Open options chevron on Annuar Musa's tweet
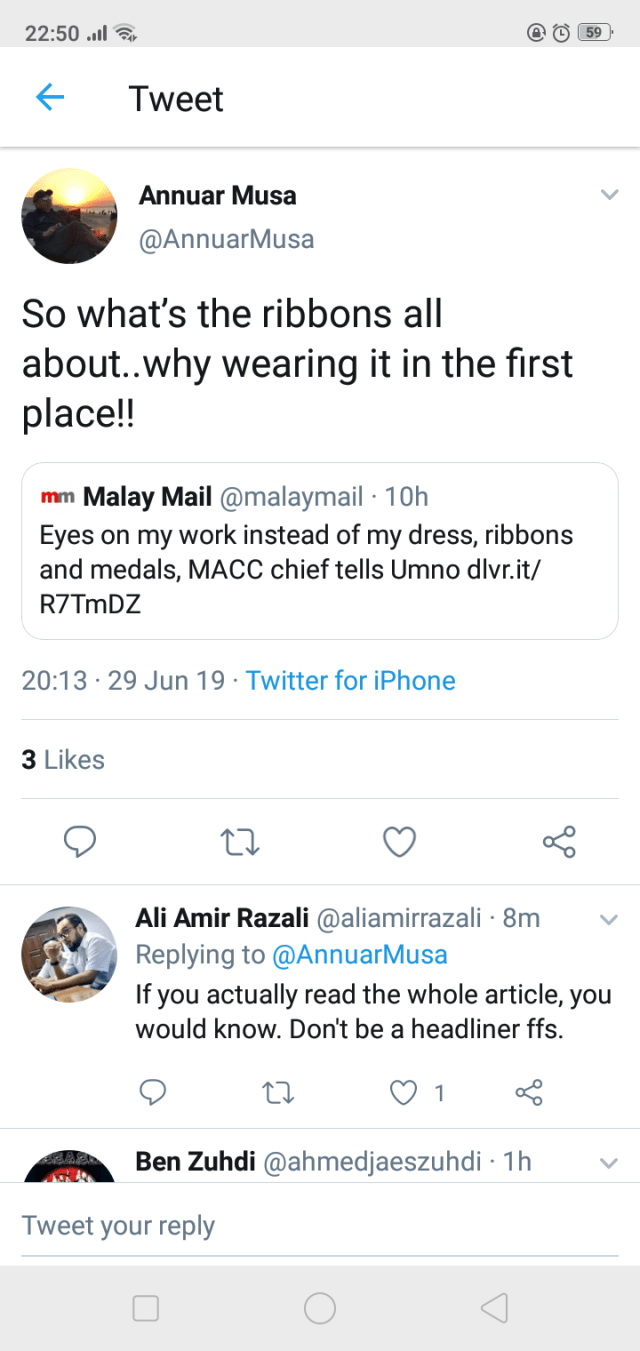Image resolution: width=640 pixels, height=1351 pixels. (x=609, y=195)
